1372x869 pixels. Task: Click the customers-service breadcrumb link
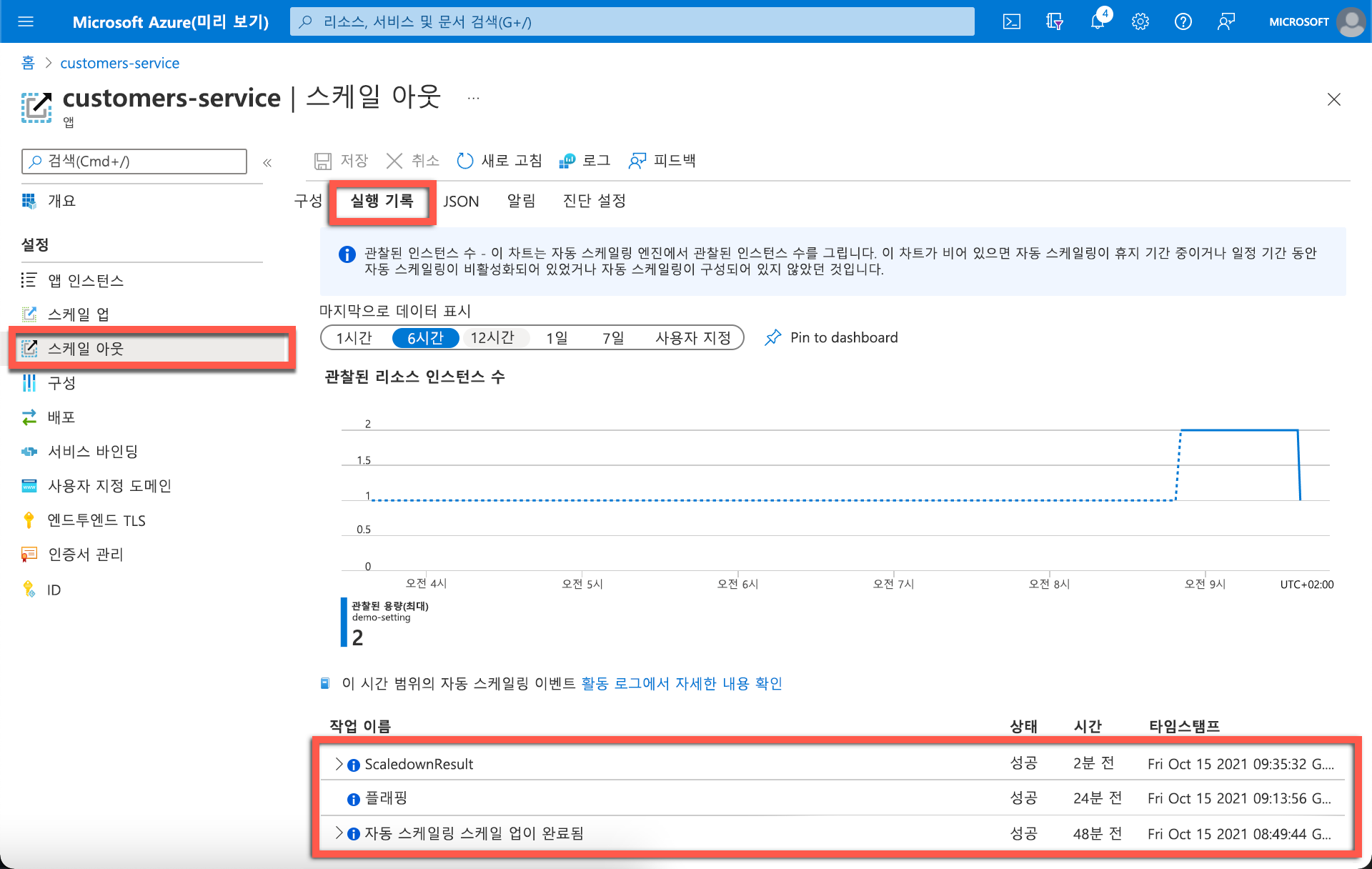click(x=119, y=63)
